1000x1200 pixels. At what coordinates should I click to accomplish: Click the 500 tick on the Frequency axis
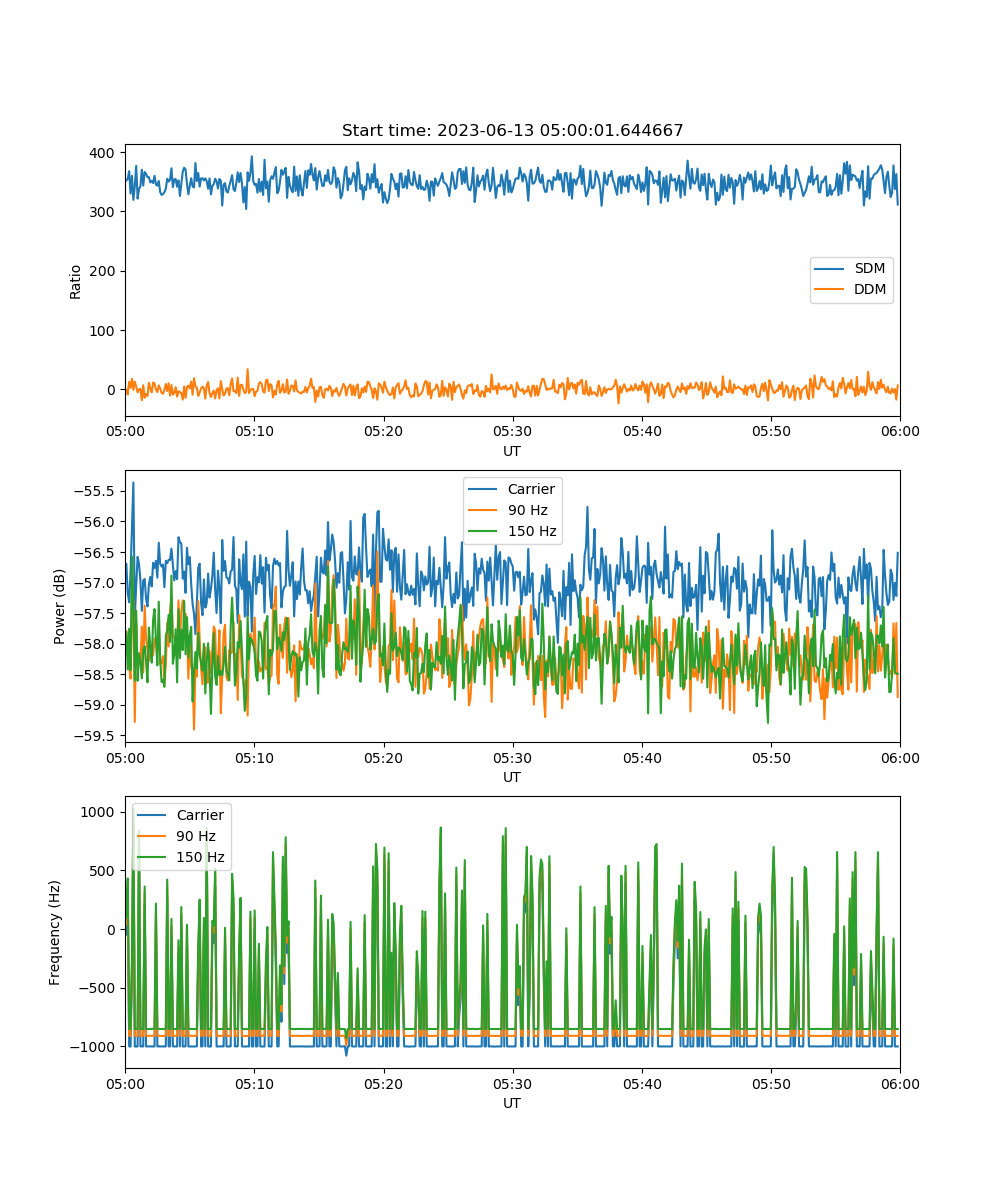(x=104, y=871)
